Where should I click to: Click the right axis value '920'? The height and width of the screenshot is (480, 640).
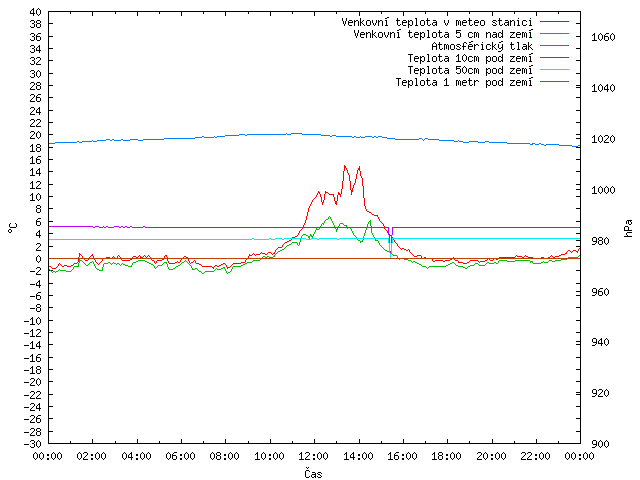pyautogui.click(x=600, y=393)
